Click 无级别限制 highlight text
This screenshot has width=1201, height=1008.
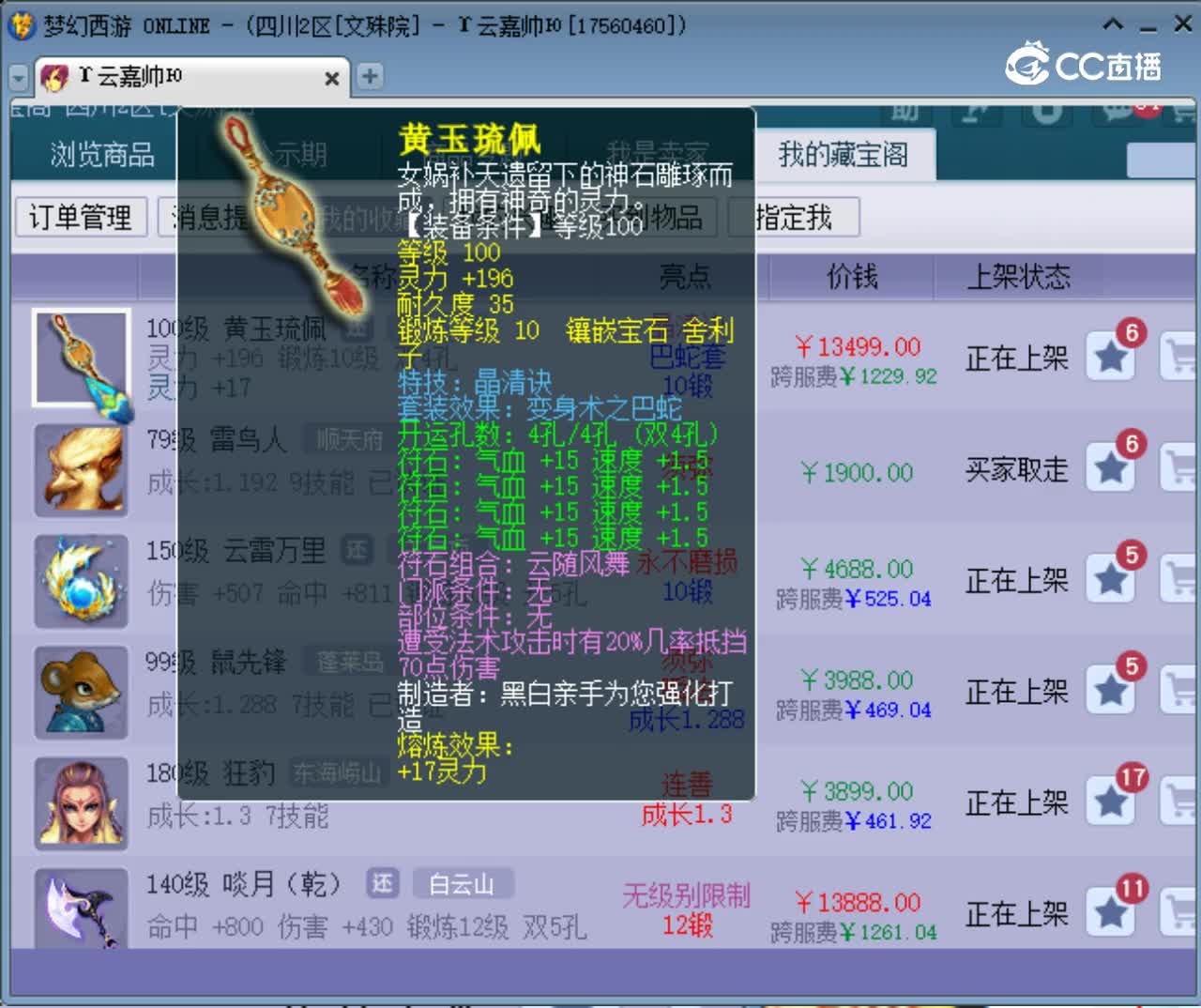point(687,895)
